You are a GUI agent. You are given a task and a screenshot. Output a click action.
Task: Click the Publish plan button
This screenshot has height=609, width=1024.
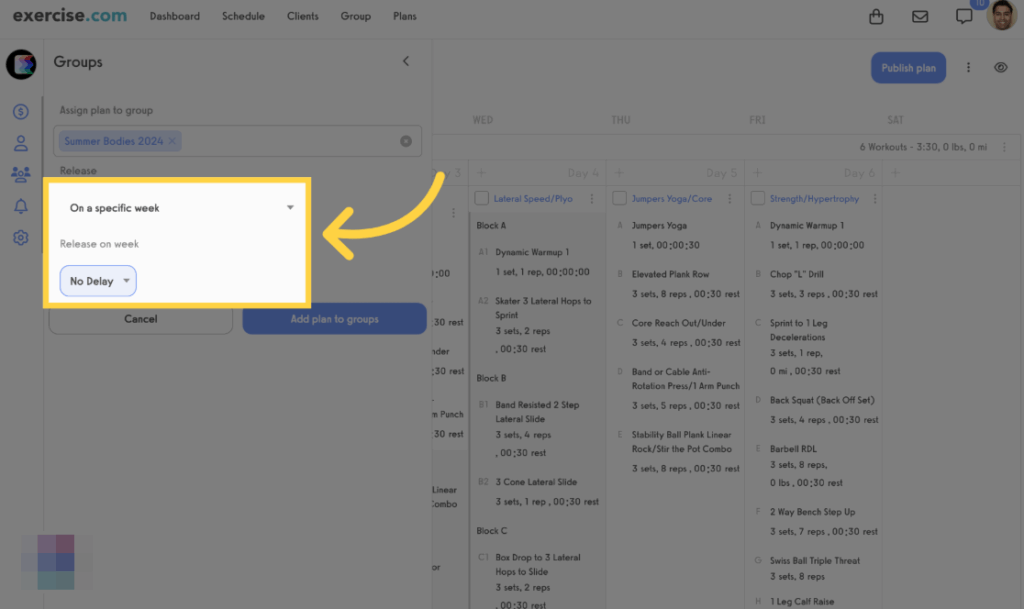908,68
